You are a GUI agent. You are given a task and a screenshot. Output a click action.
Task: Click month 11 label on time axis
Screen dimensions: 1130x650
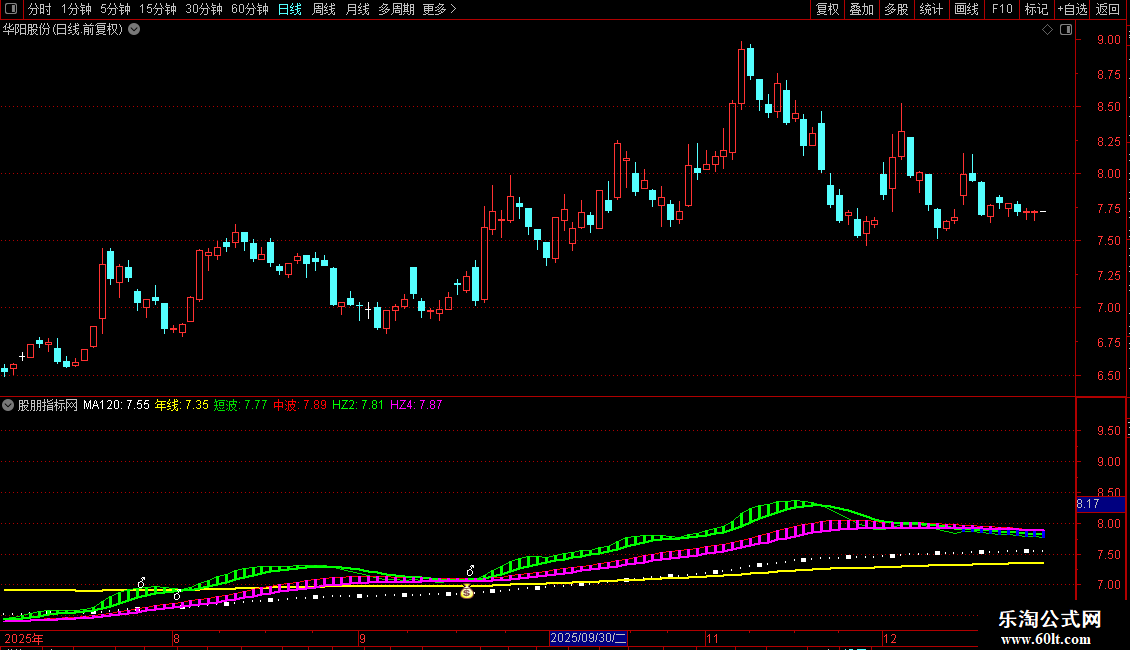point(712,638)
